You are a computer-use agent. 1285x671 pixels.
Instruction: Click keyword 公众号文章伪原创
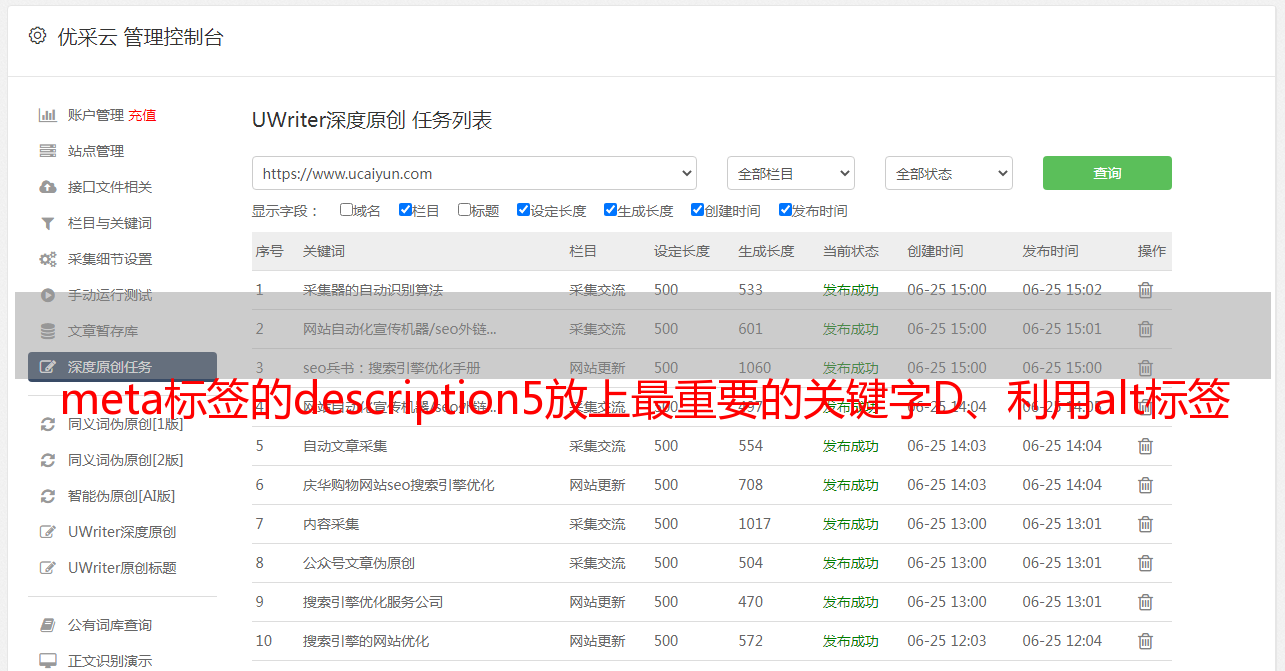click(x=359, y=563)
